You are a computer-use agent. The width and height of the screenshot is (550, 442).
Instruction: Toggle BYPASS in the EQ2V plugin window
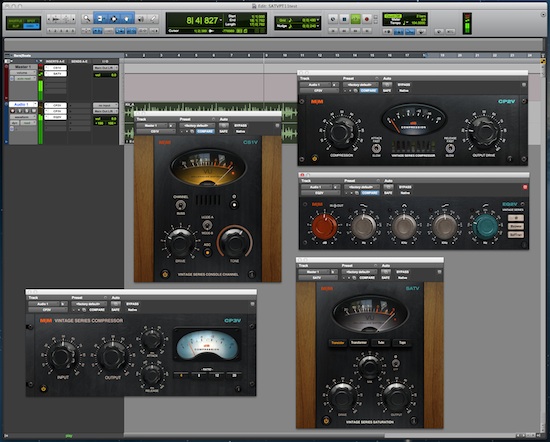(x=405, y=187)
